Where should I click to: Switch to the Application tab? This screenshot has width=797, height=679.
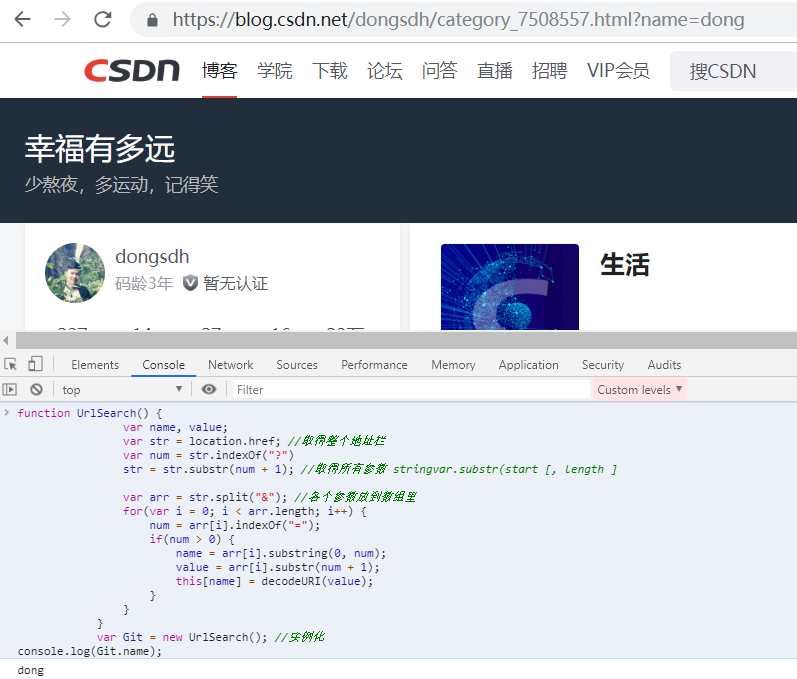click(x=529, y=364)
